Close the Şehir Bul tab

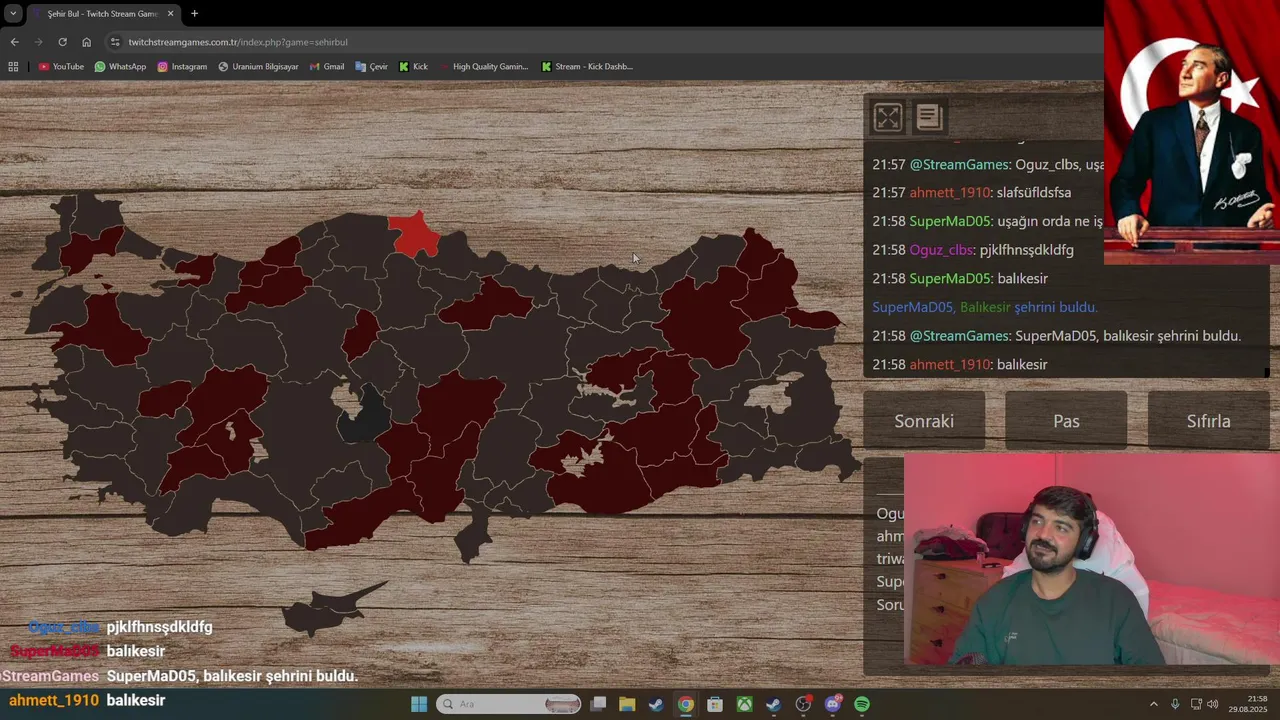point(170,14)
